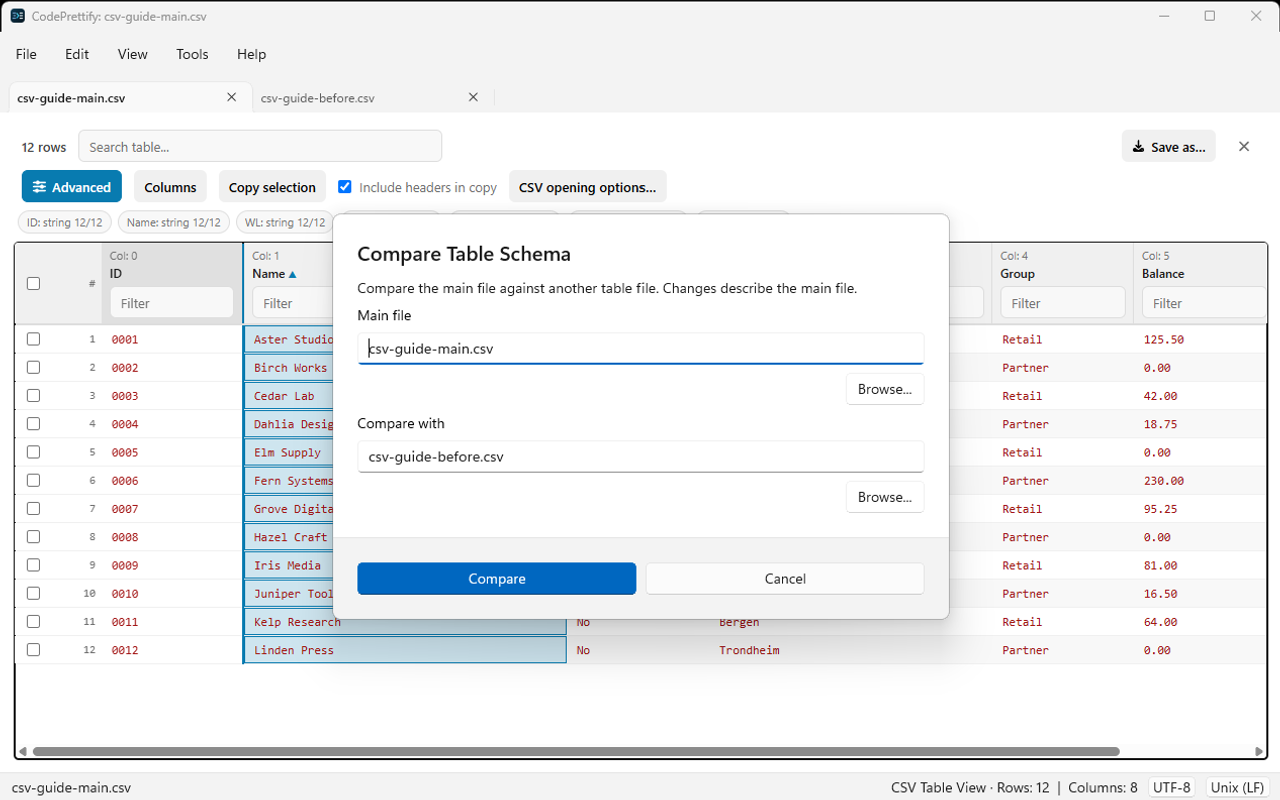The image size is (1280, 800).
Task: Check the row 1 checkbox for 0001
Action: click(33, 339)
